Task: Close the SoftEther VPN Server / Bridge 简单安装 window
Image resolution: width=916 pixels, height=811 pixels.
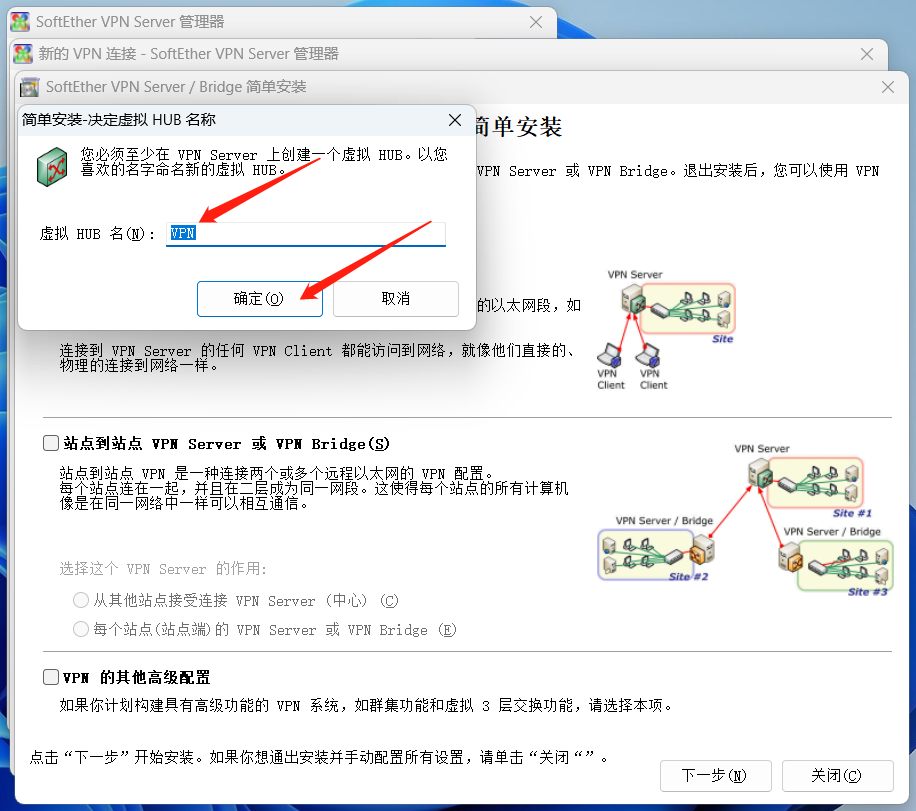Action: pos(887,87)
